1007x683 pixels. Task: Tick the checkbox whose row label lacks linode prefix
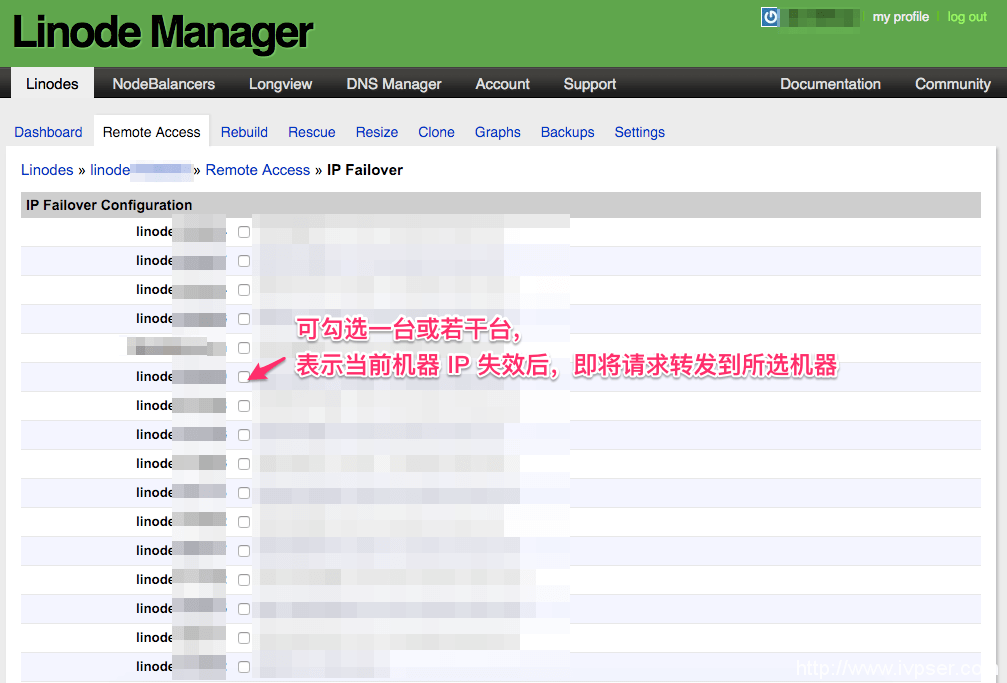pos(244,348)
